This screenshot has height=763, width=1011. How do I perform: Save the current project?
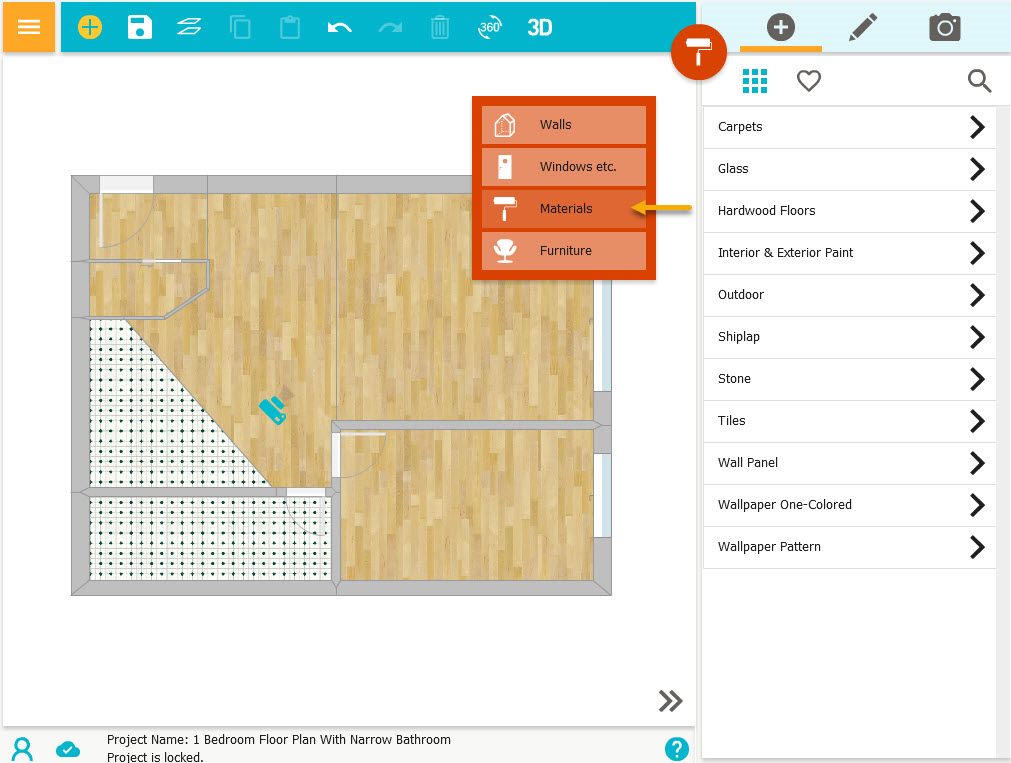click(139, 27)
